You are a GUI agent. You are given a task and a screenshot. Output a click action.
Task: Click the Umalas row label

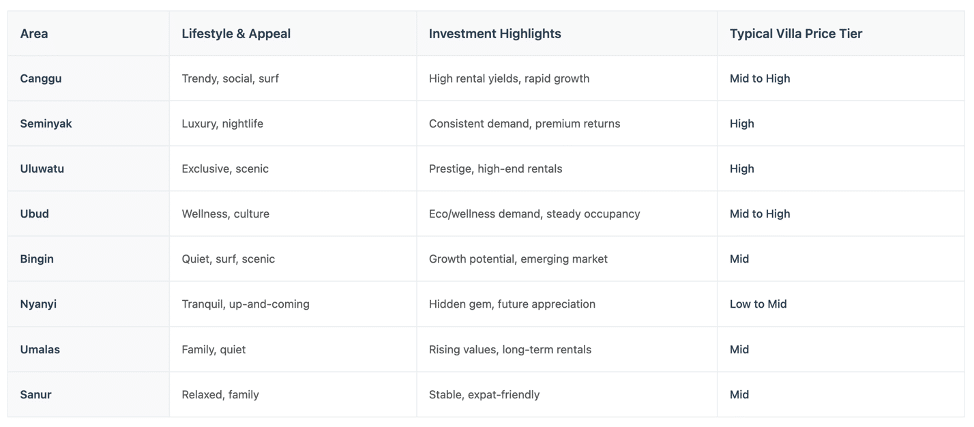(x=40, y=349)
